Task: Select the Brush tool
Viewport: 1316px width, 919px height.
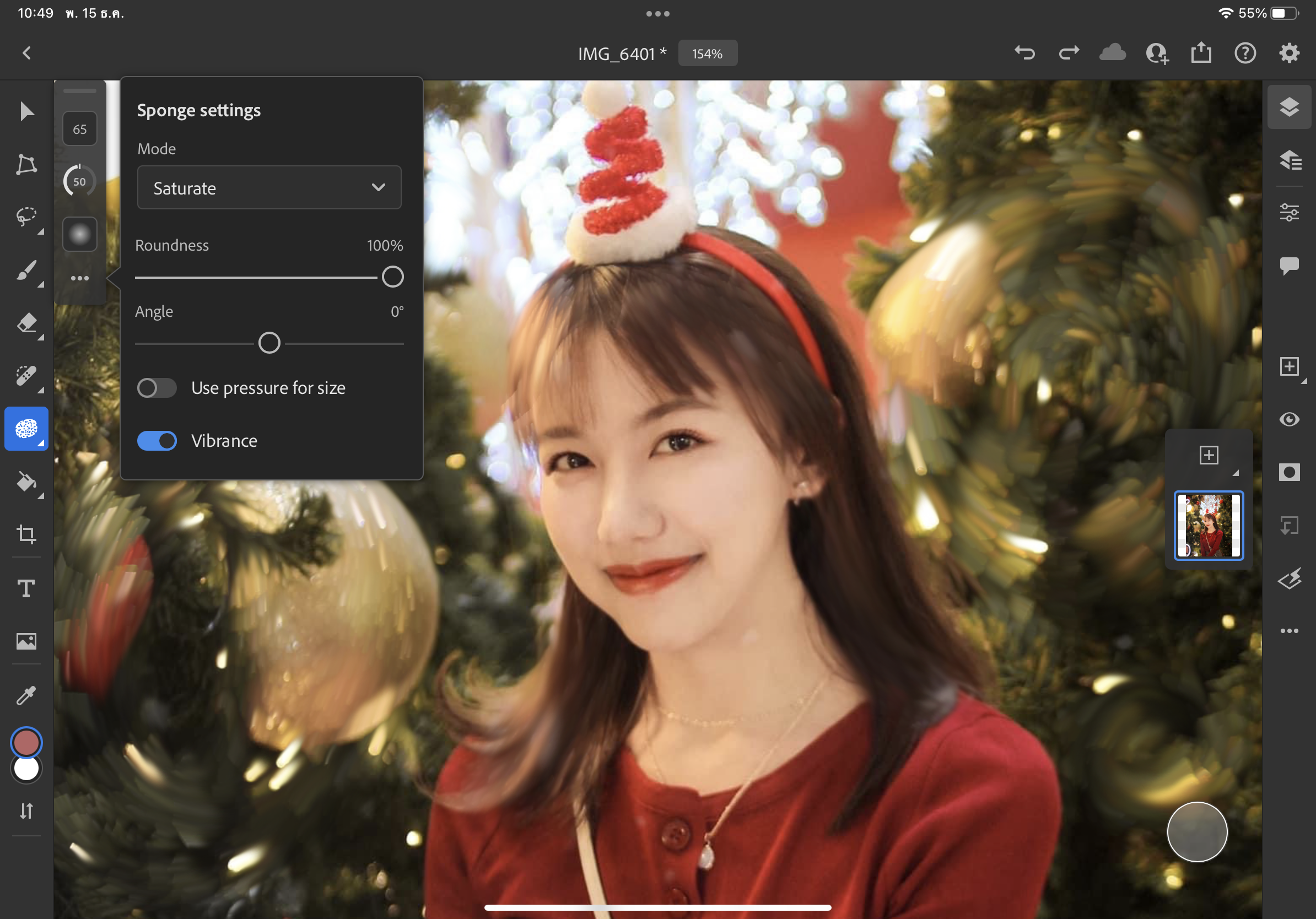Action: (26, 270)
